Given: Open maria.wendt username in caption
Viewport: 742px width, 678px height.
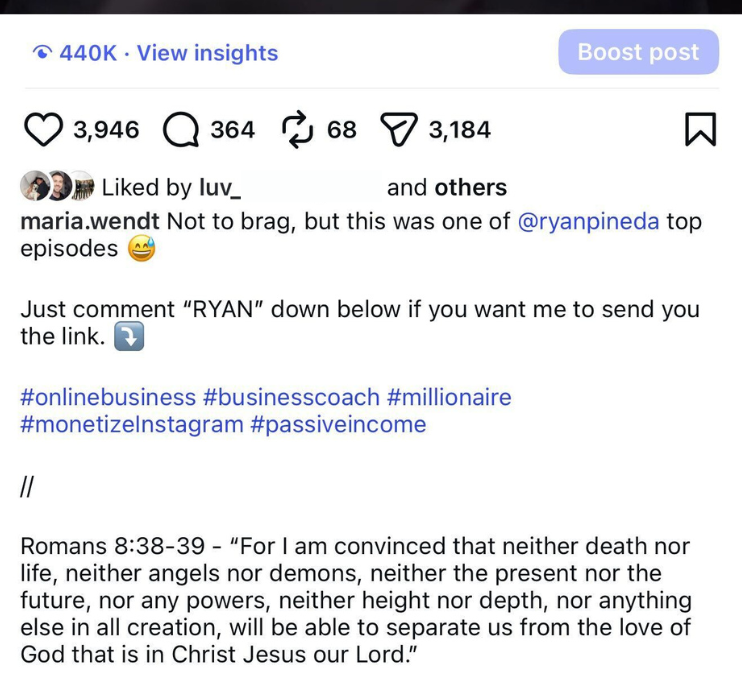Looking at the screenshot, I should click(91, 222).
